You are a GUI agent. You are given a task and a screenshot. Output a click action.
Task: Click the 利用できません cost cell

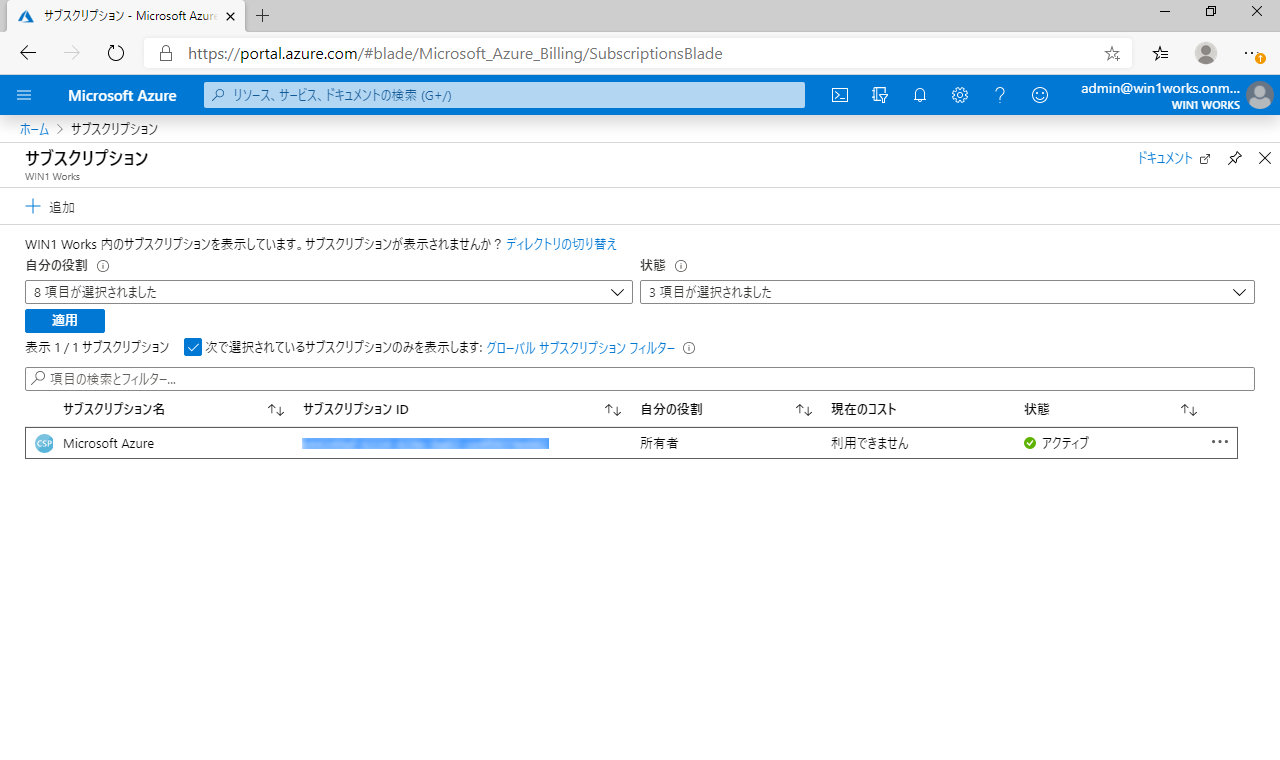[870, 443]
